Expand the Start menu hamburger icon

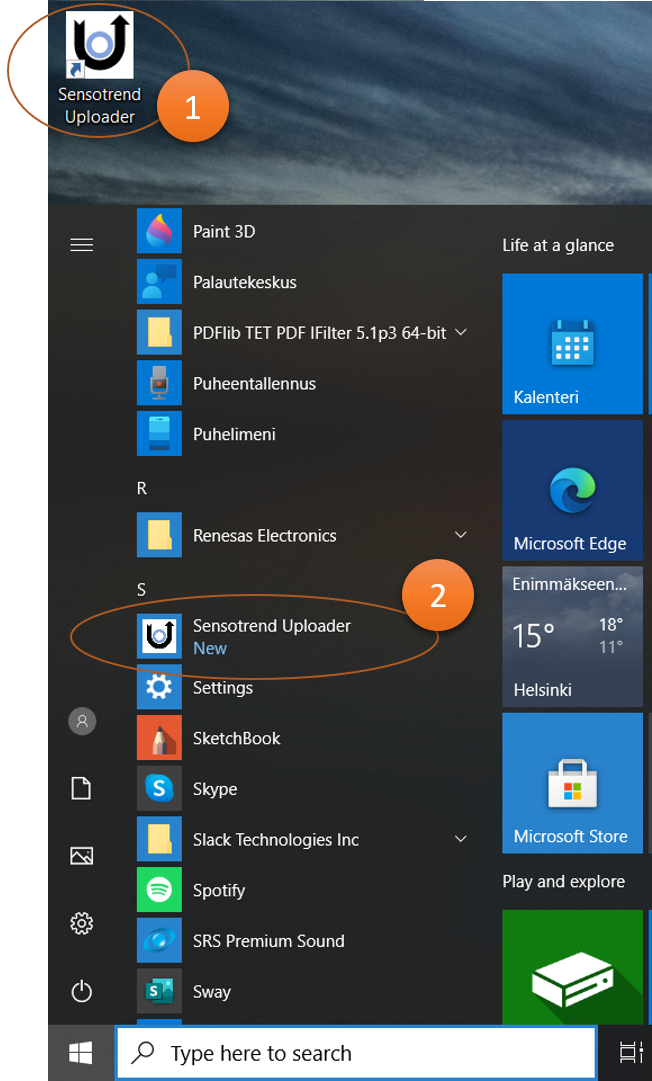point(81,245)
